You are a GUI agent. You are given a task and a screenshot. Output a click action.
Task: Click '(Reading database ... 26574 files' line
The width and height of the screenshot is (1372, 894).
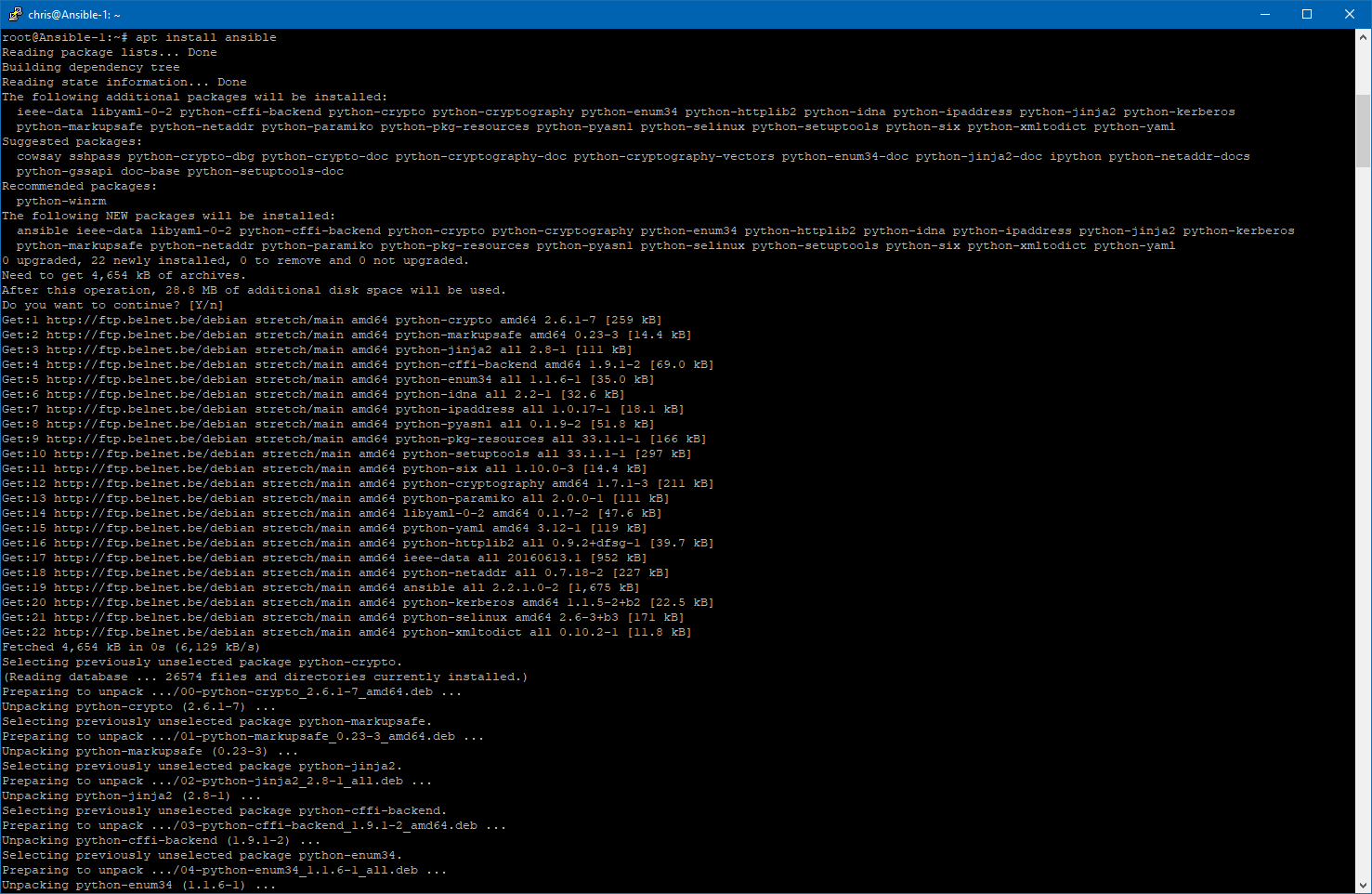(x=266, y=677)
